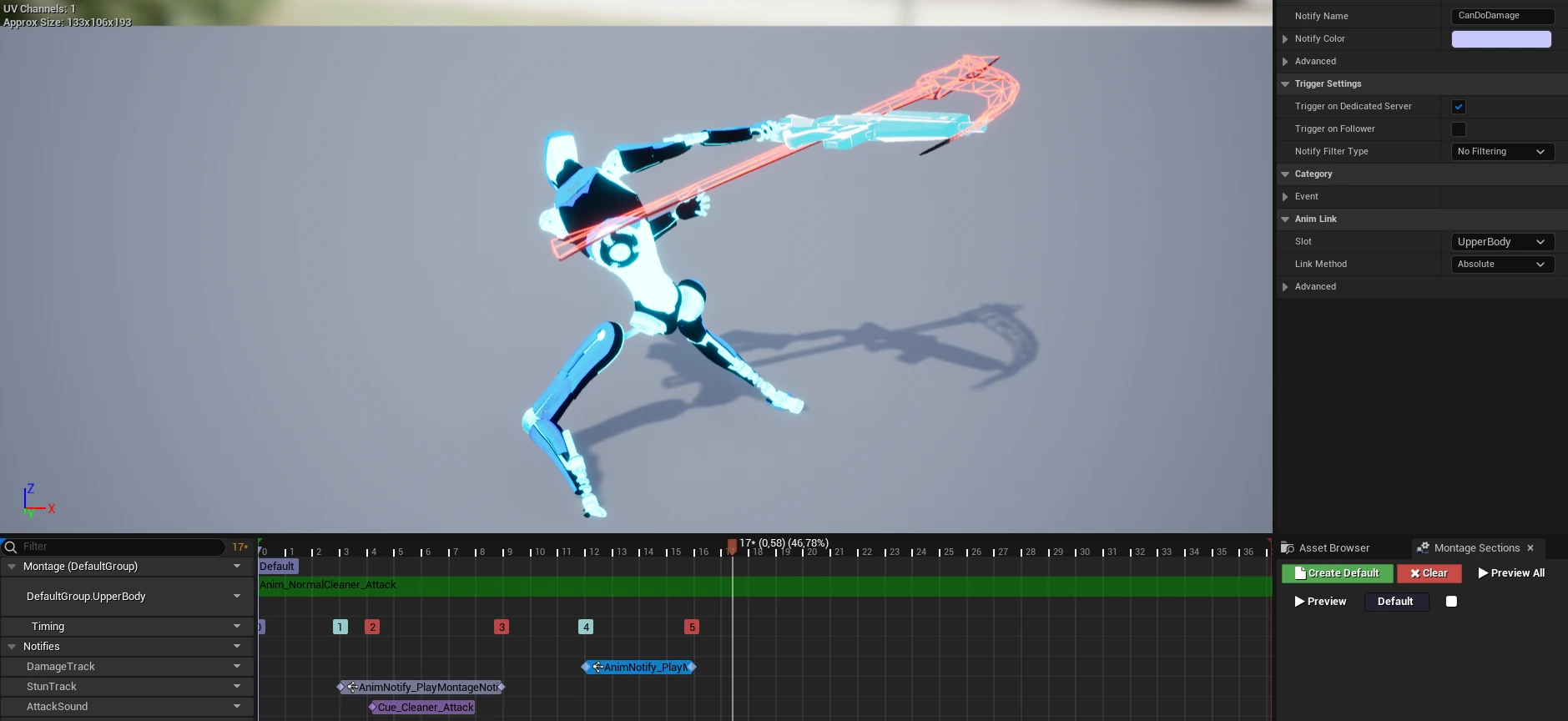1568x721 pixels.
Task: Select the AnimNotify_PlayMontageNotify on StunTrack
Action: pos(421,688)
